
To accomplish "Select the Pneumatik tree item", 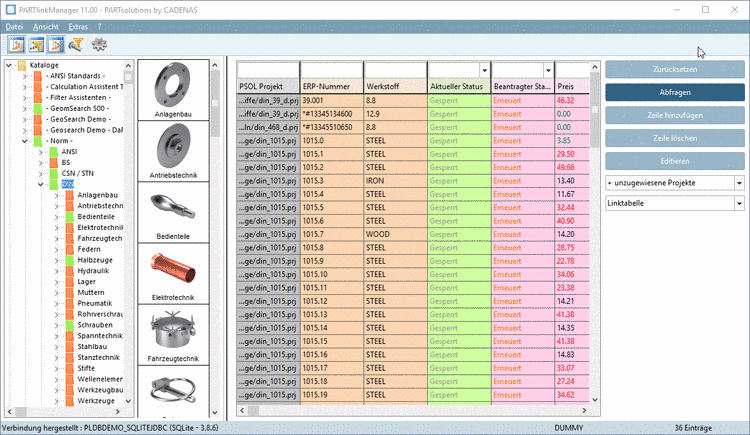I will [95, 303].
